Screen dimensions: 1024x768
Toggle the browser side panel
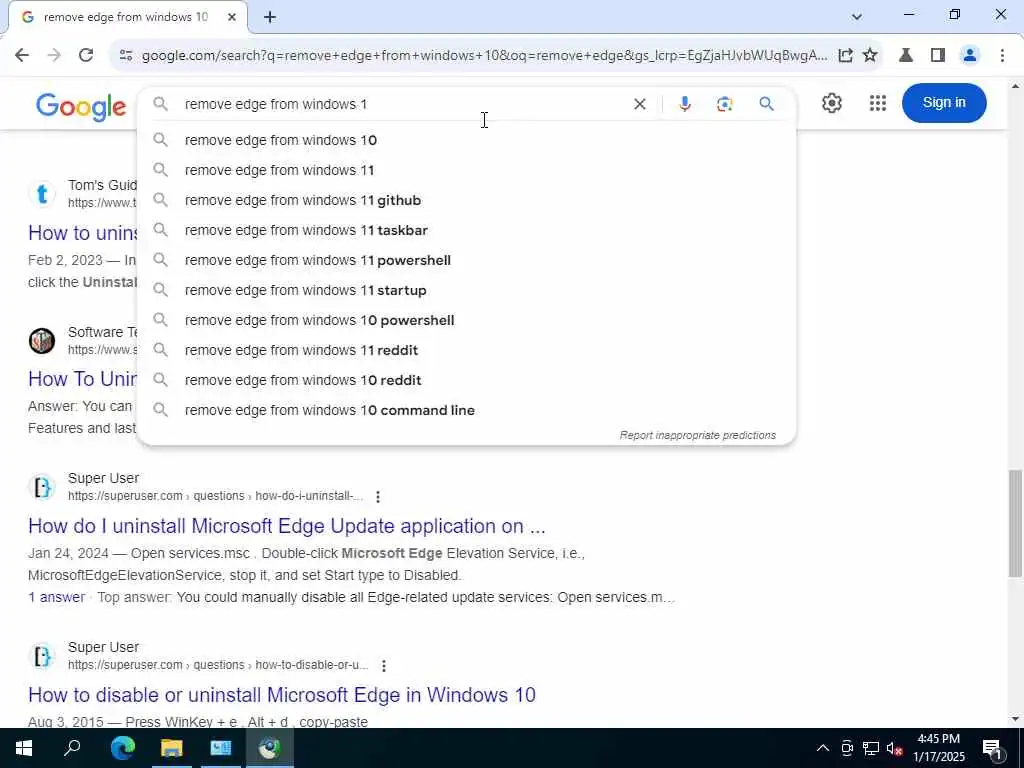coord(938,56)
